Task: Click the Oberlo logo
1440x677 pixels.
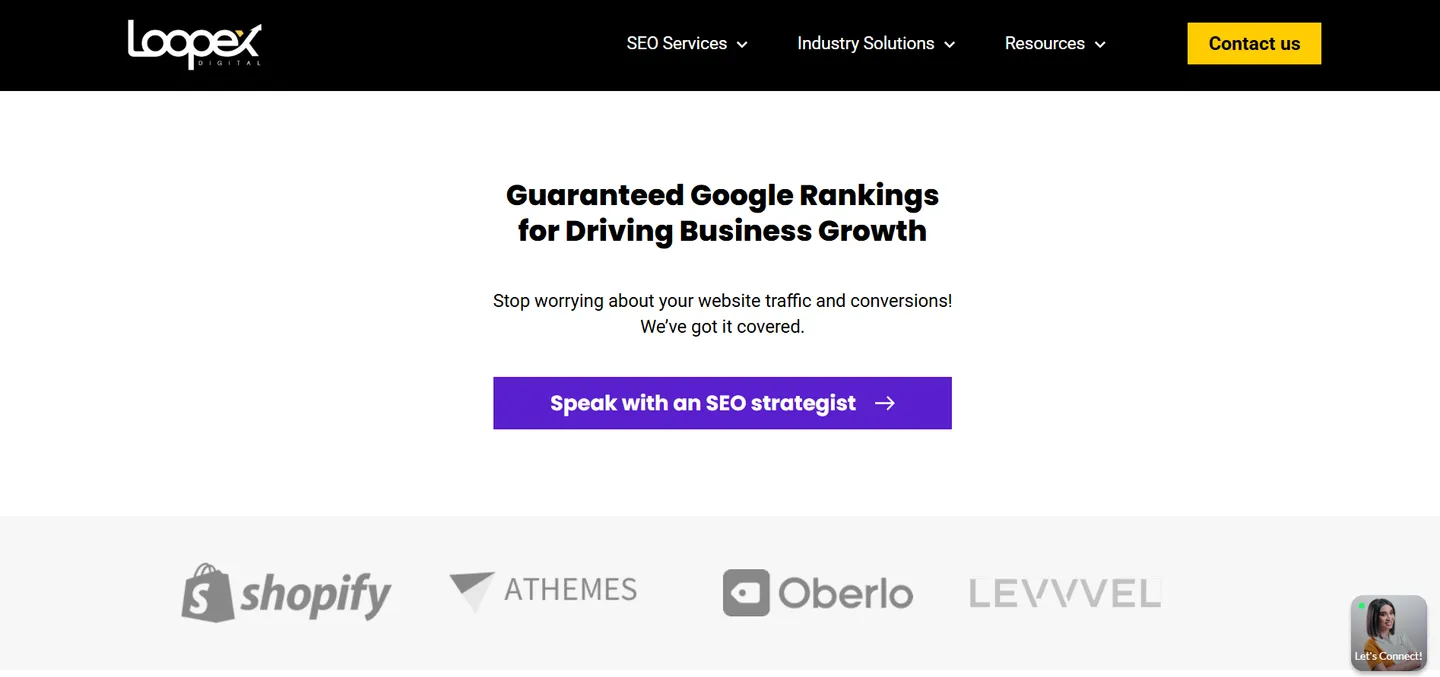Action: (818, 593)
